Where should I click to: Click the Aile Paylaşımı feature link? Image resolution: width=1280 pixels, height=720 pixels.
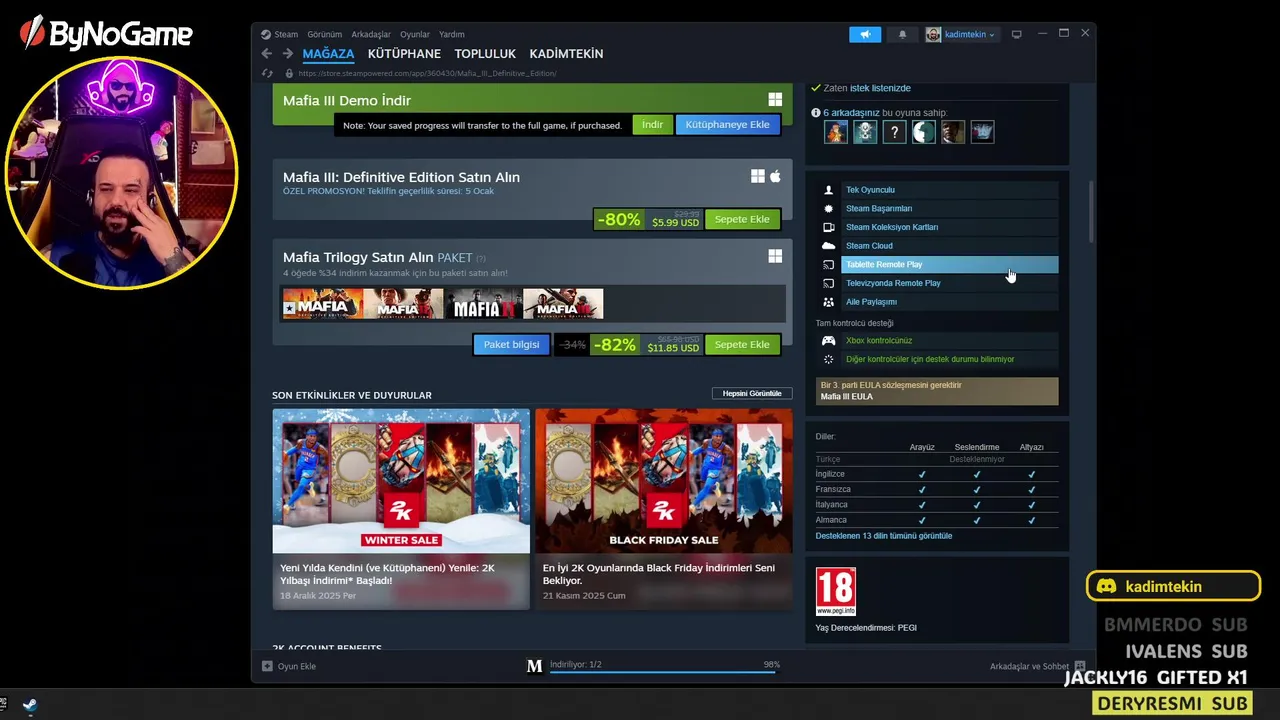point(871,302)
